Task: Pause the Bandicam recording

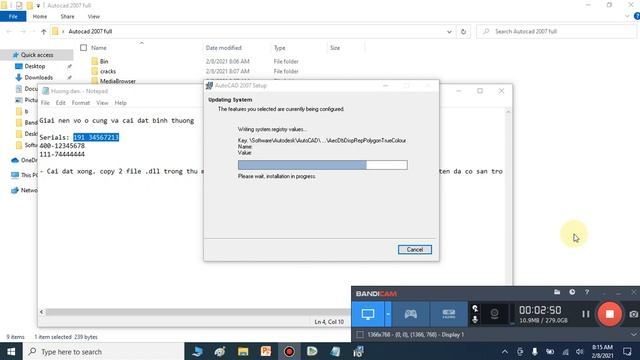Action: 586,314
